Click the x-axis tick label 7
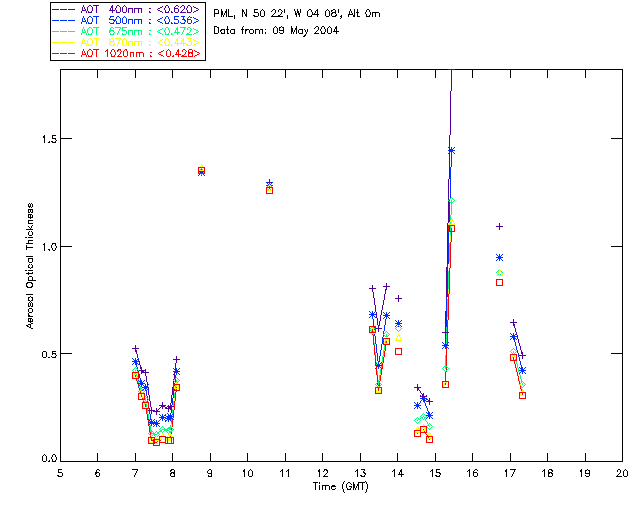640x512 pixels. point(135,473)
